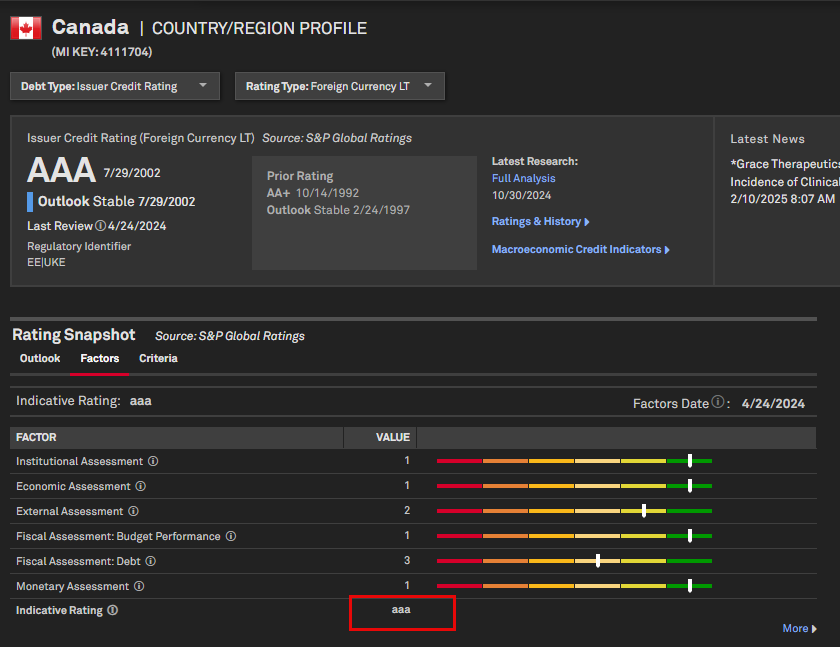
Task: Click the Fiscal Assessment: Debt score bar
Action: (574, 561)
